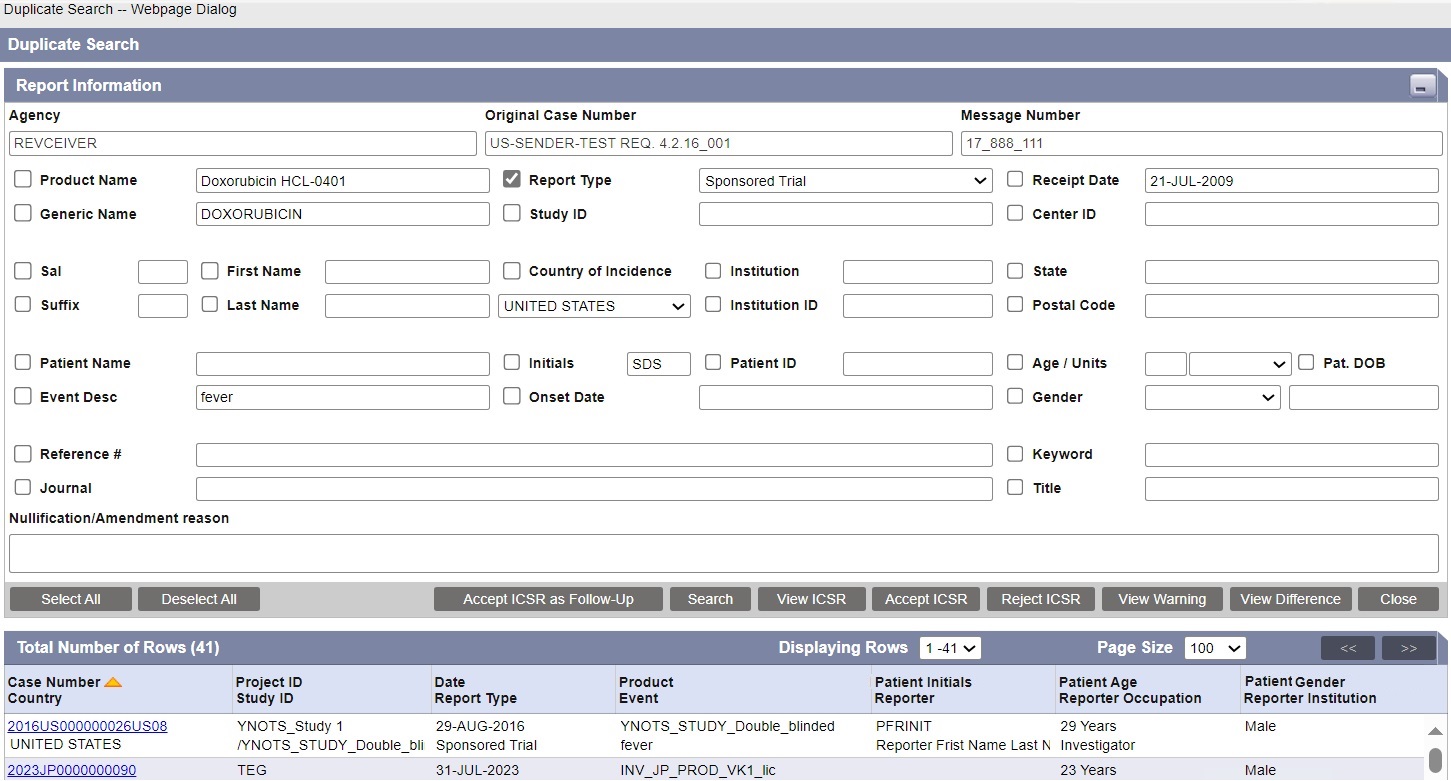The image size is (1451, 781).
Task: Click the PFRINIT patient initials cell
Action: coord(904,726)
